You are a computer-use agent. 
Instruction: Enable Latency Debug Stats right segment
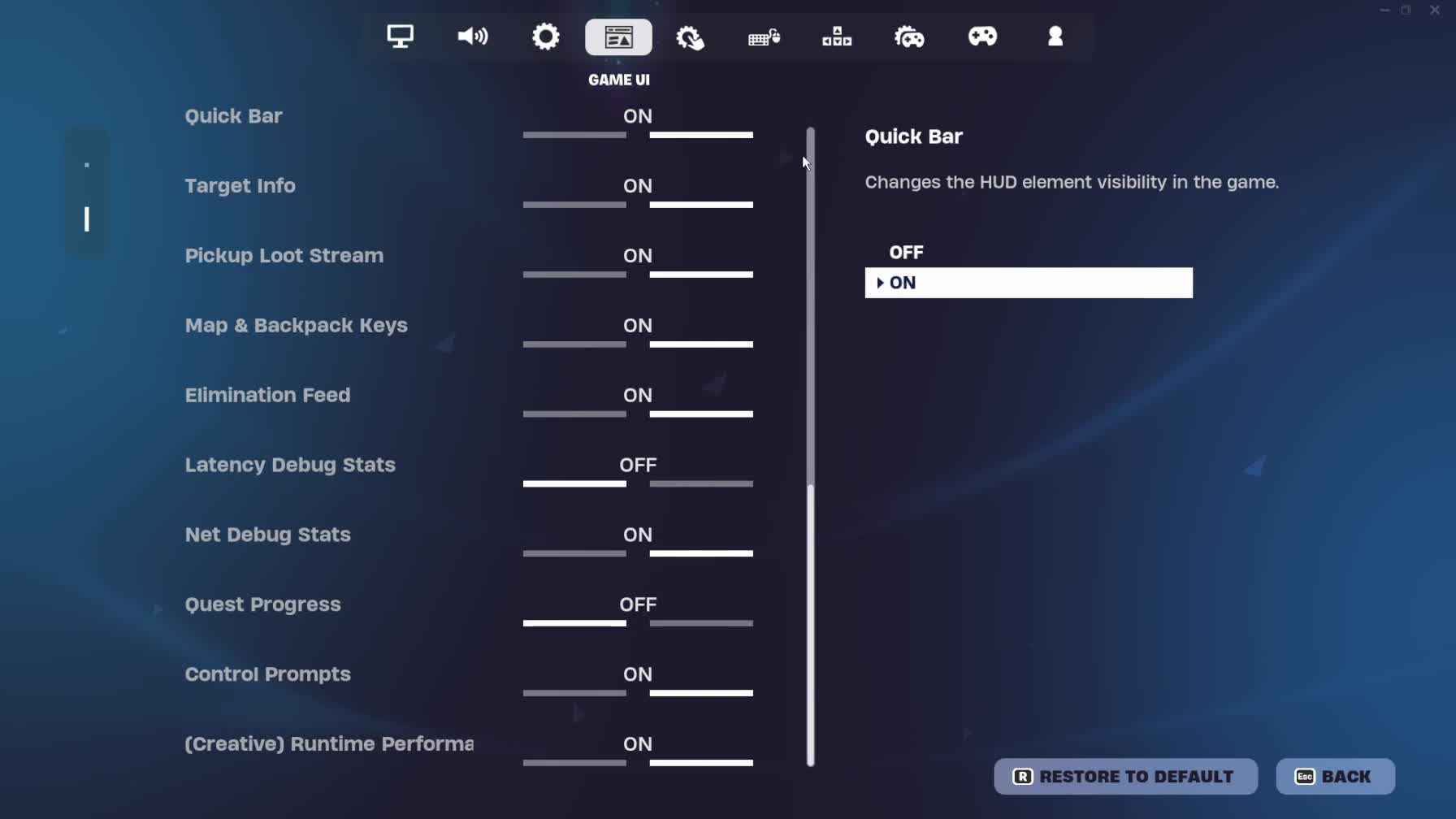(701, 484)
